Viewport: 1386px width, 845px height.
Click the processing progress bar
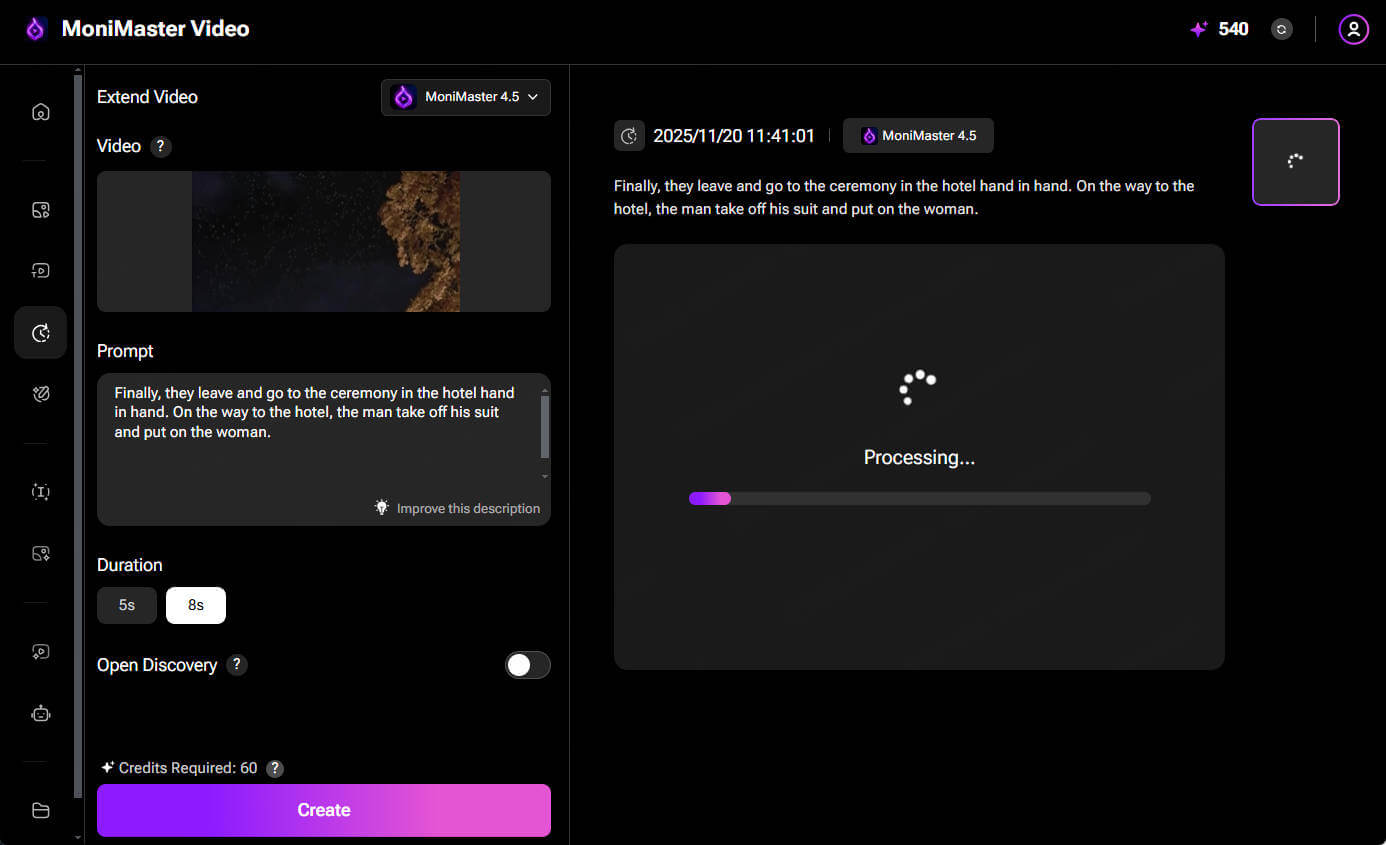click(x=919, y=497)
